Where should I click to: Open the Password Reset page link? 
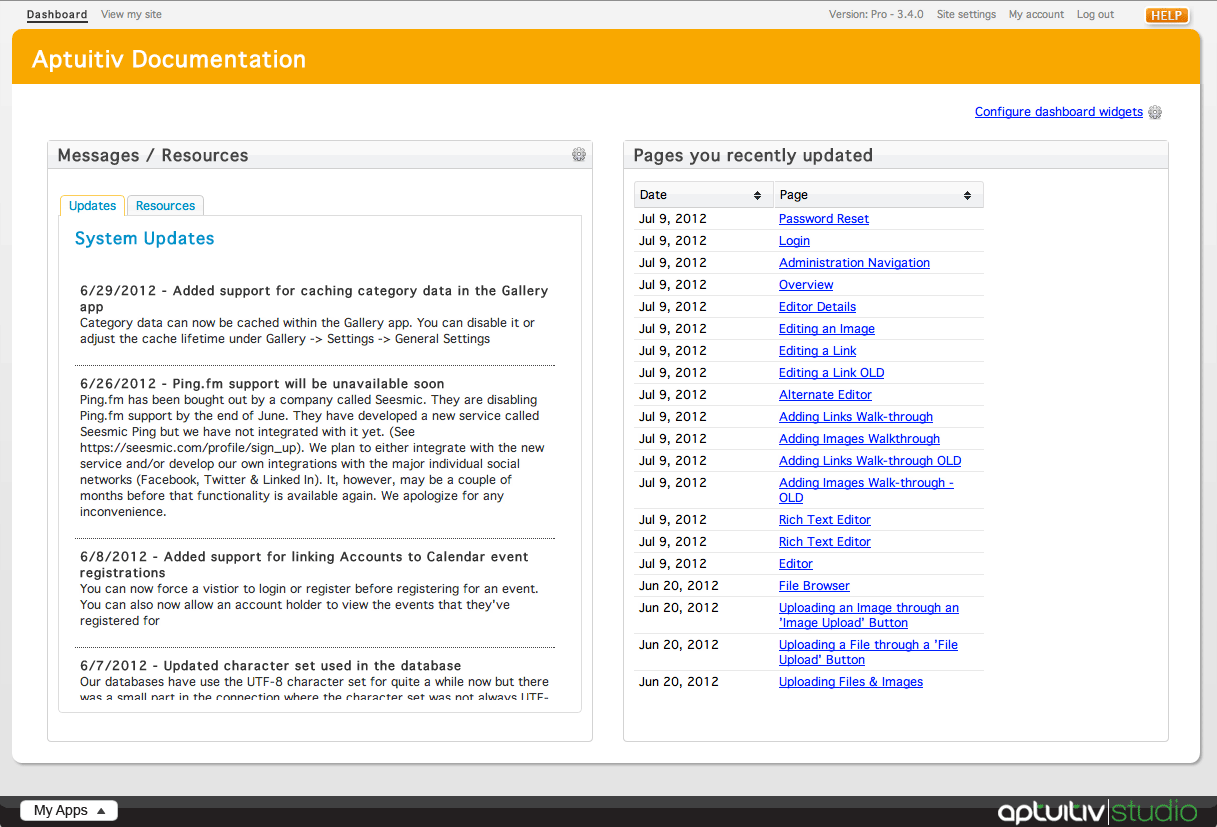tap(824, 219)
